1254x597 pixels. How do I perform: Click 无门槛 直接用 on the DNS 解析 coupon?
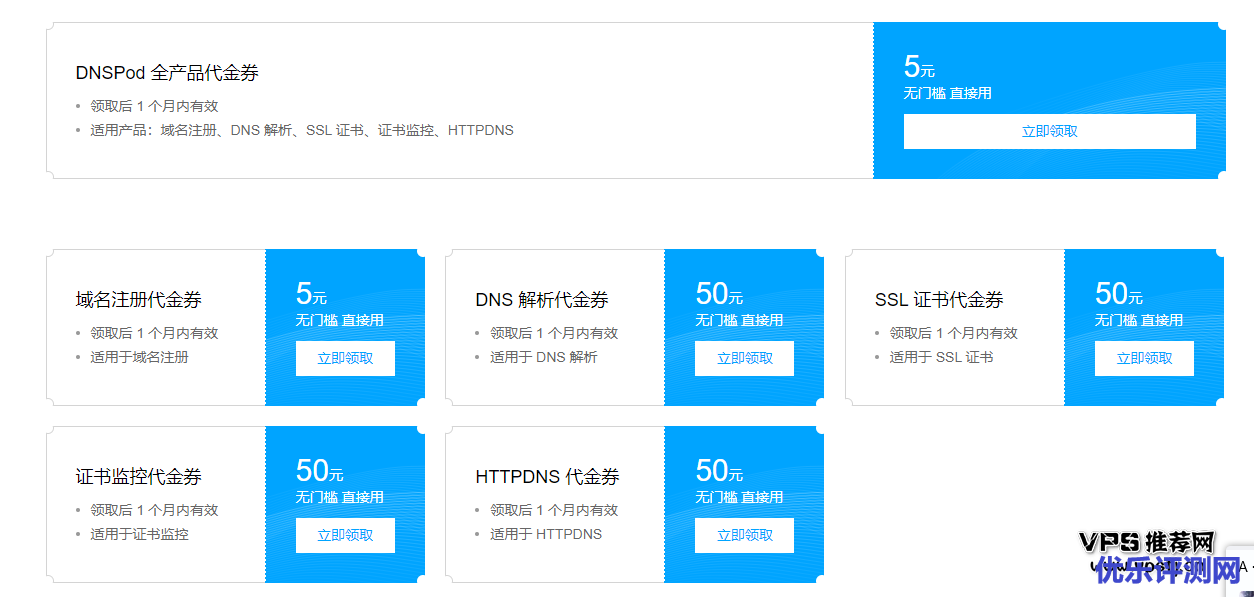[739, 320]
